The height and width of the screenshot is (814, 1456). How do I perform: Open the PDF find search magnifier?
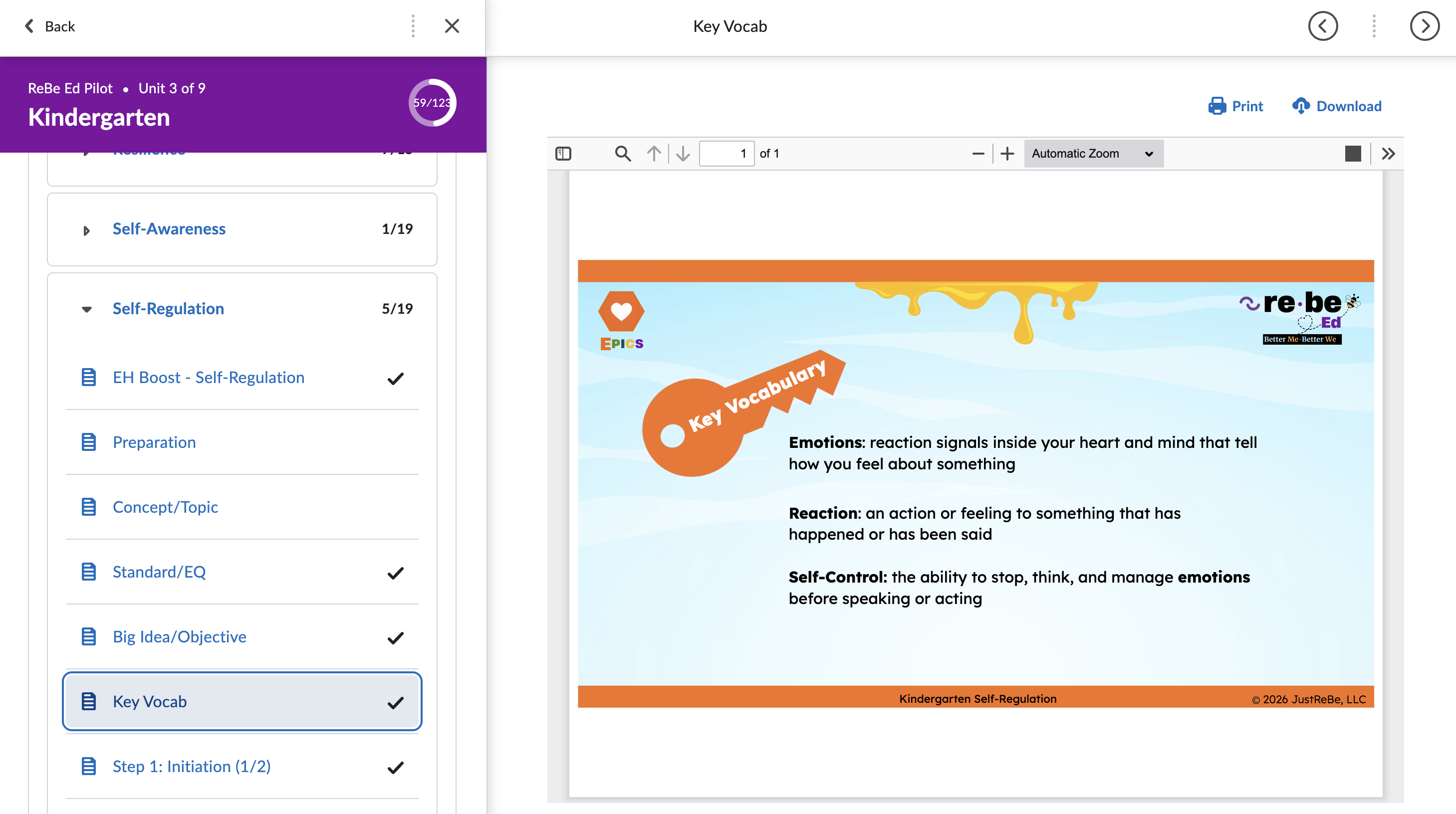tap(622, 154)
